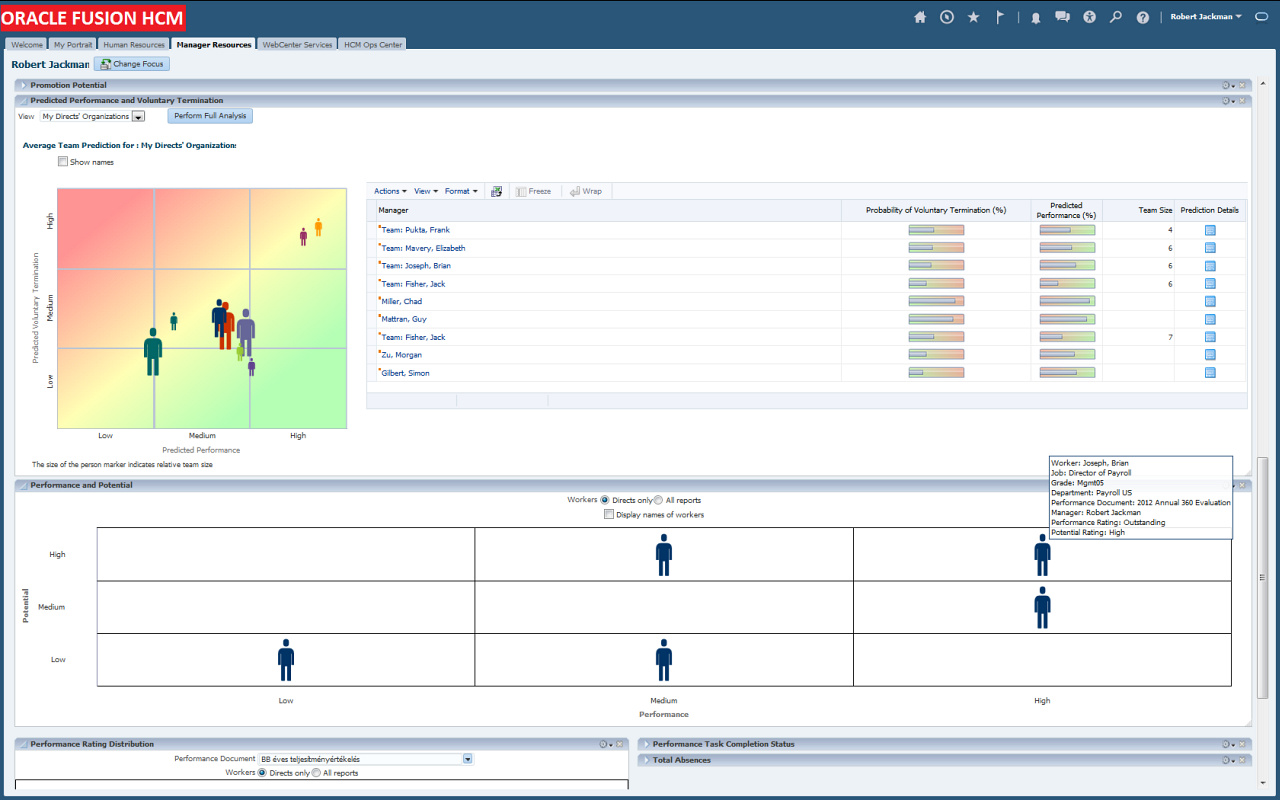Click the Perform Full Analysis button
Viewport: 1280px width, 800px height.
click(210, 116)
